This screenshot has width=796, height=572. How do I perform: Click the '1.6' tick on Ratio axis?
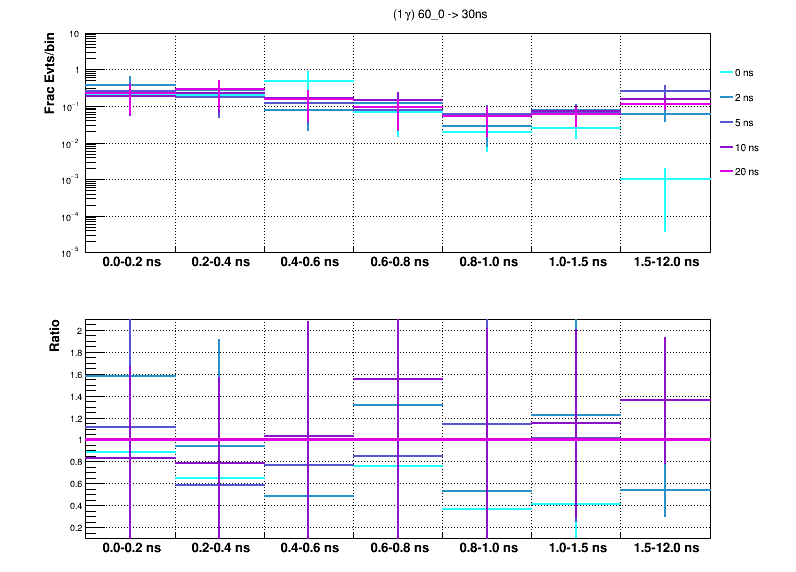(73, 376)
